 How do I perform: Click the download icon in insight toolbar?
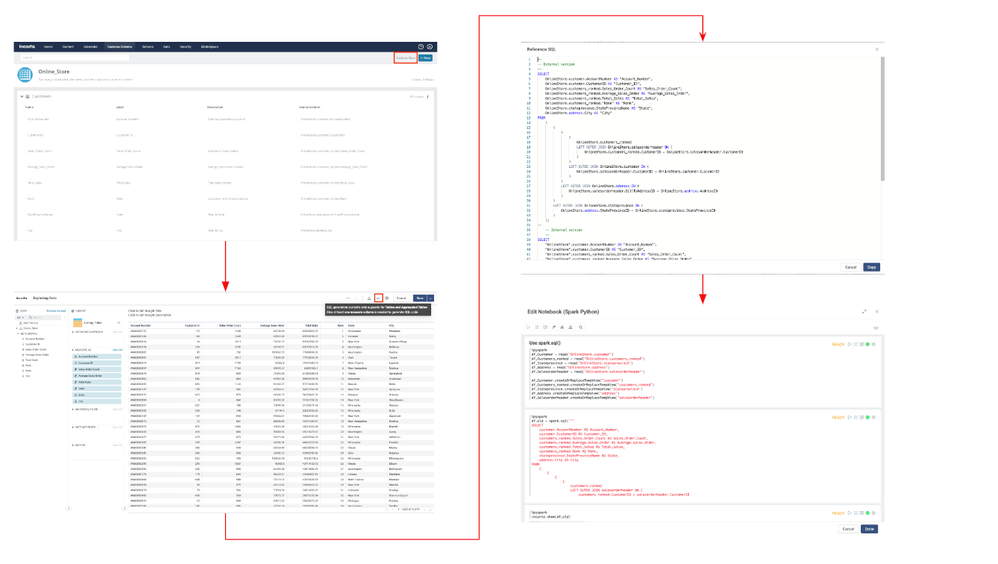[370, 298]
